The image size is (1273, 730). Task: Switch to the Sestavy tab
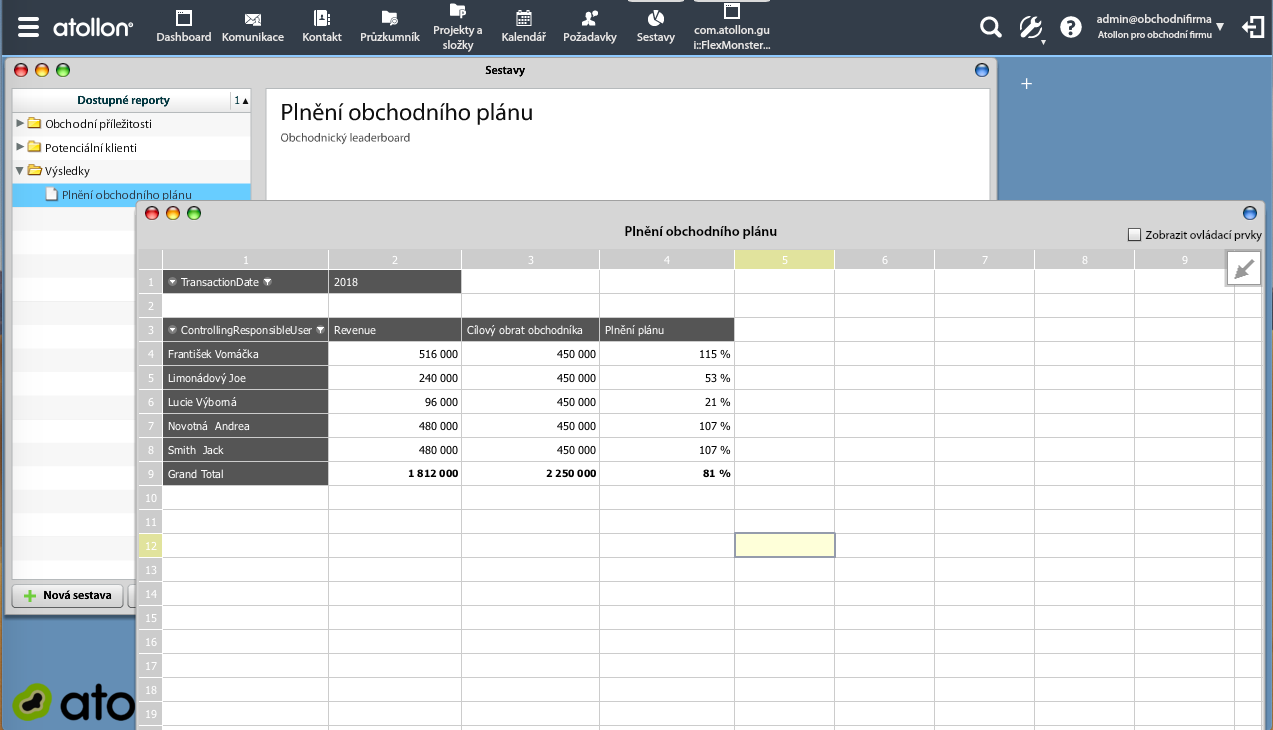(655, 27)
